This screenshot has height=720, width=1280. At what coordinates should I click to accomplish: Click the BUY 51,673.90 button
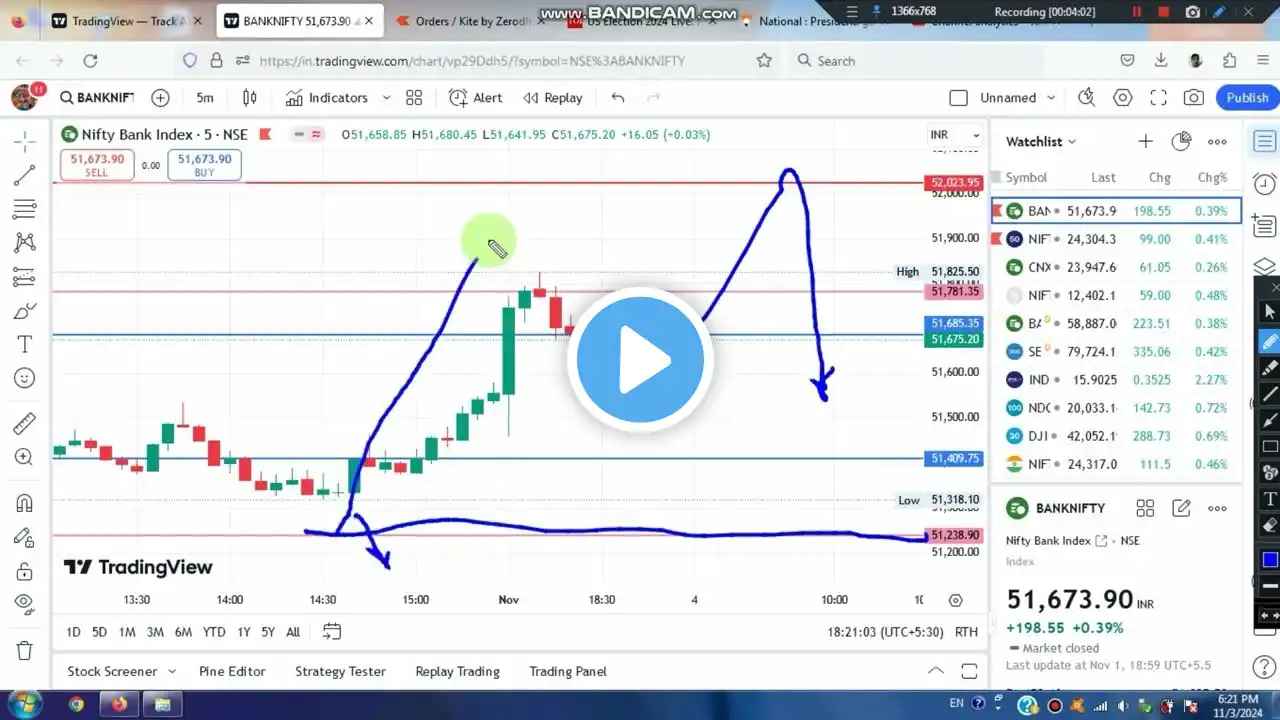point(204,165)
